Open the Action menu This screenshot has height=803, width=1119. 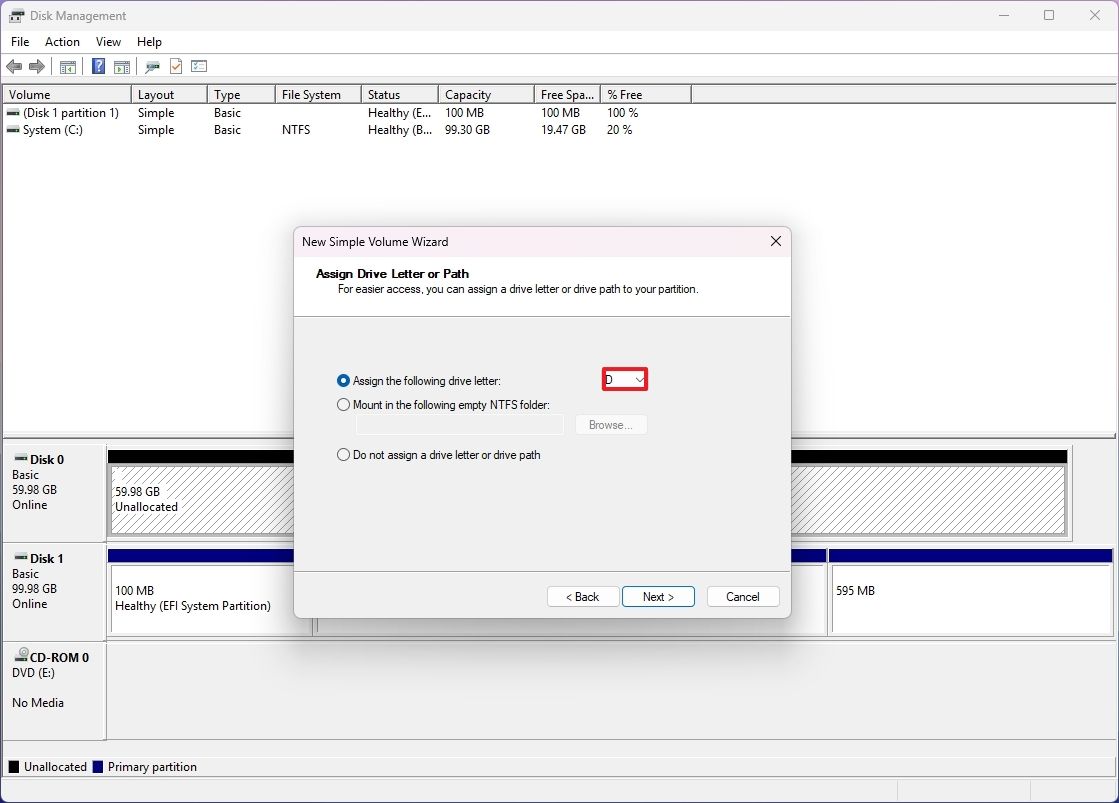coord(62,42)
